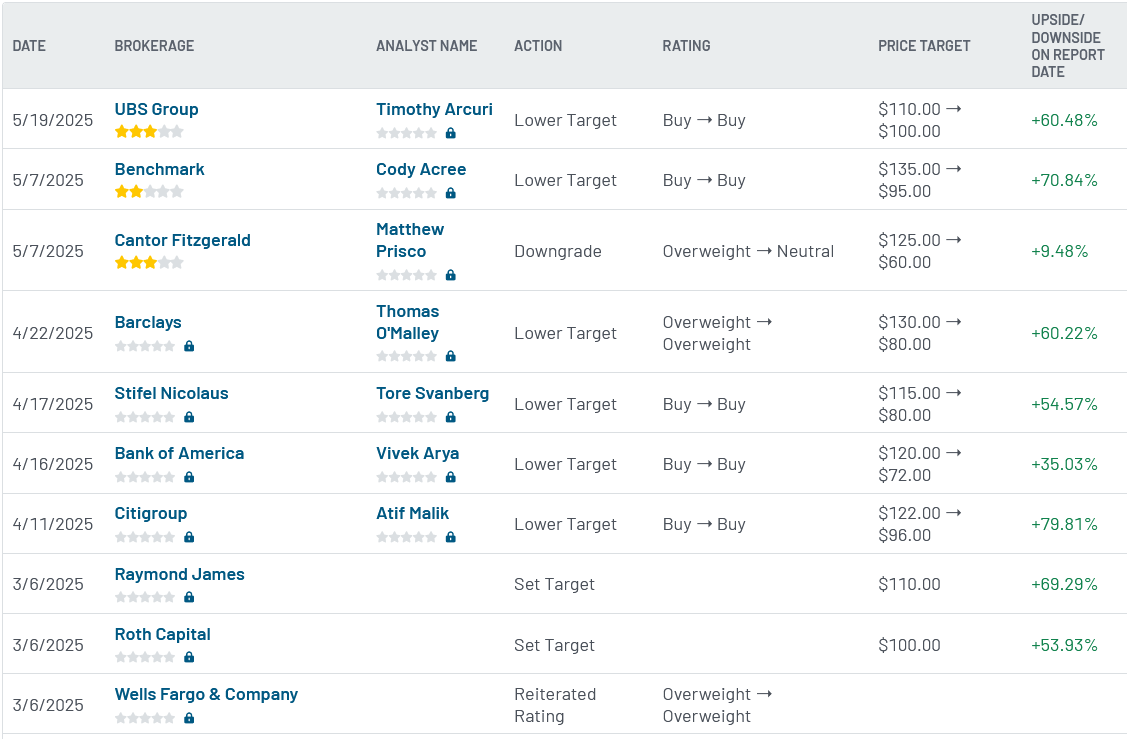
Task: Click the three-star rating under UBS Group
Action: coord(149,132)
